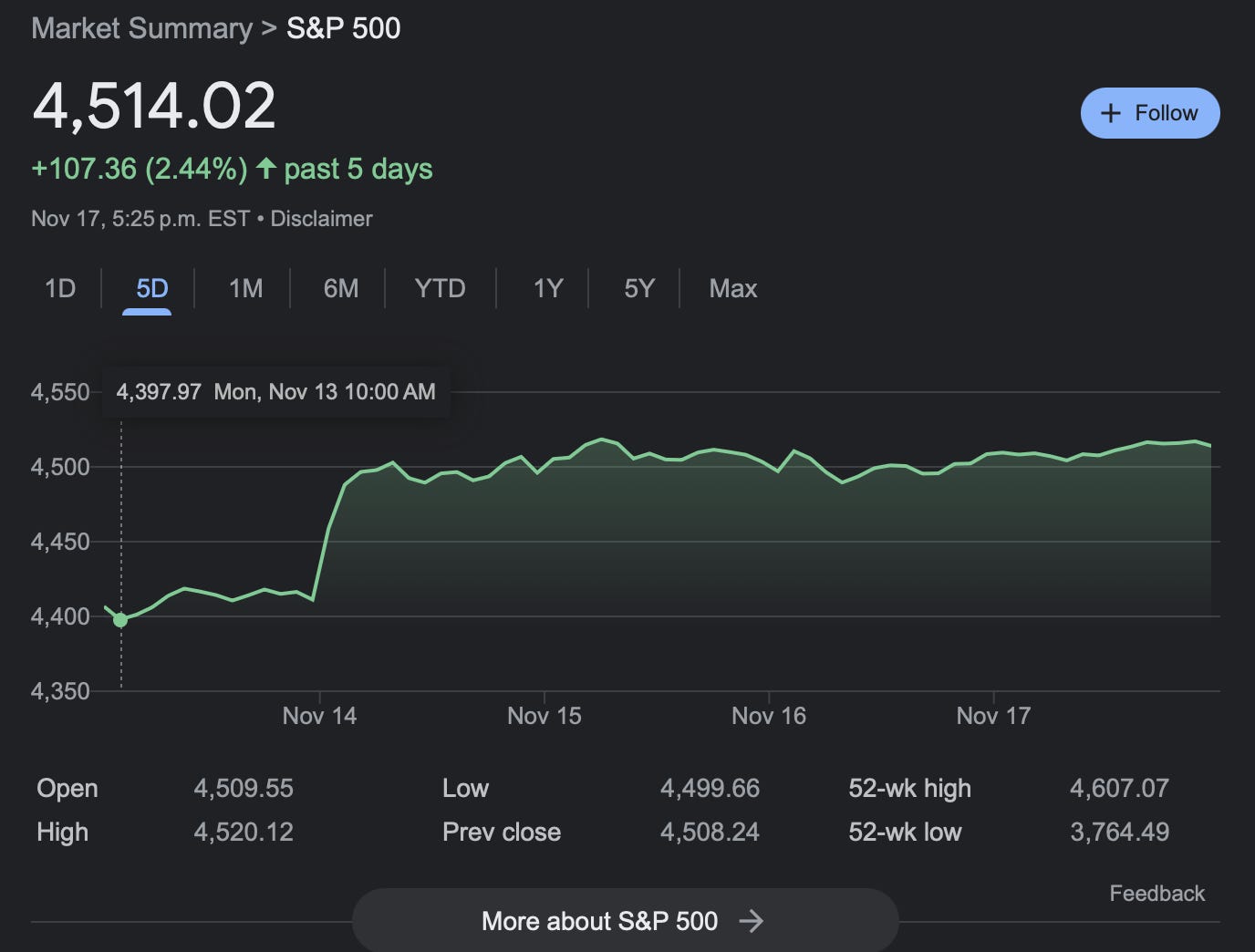Click the green up arrow beside past 5 days
The image size is (1255, 952).
click(x=265, y=168)
